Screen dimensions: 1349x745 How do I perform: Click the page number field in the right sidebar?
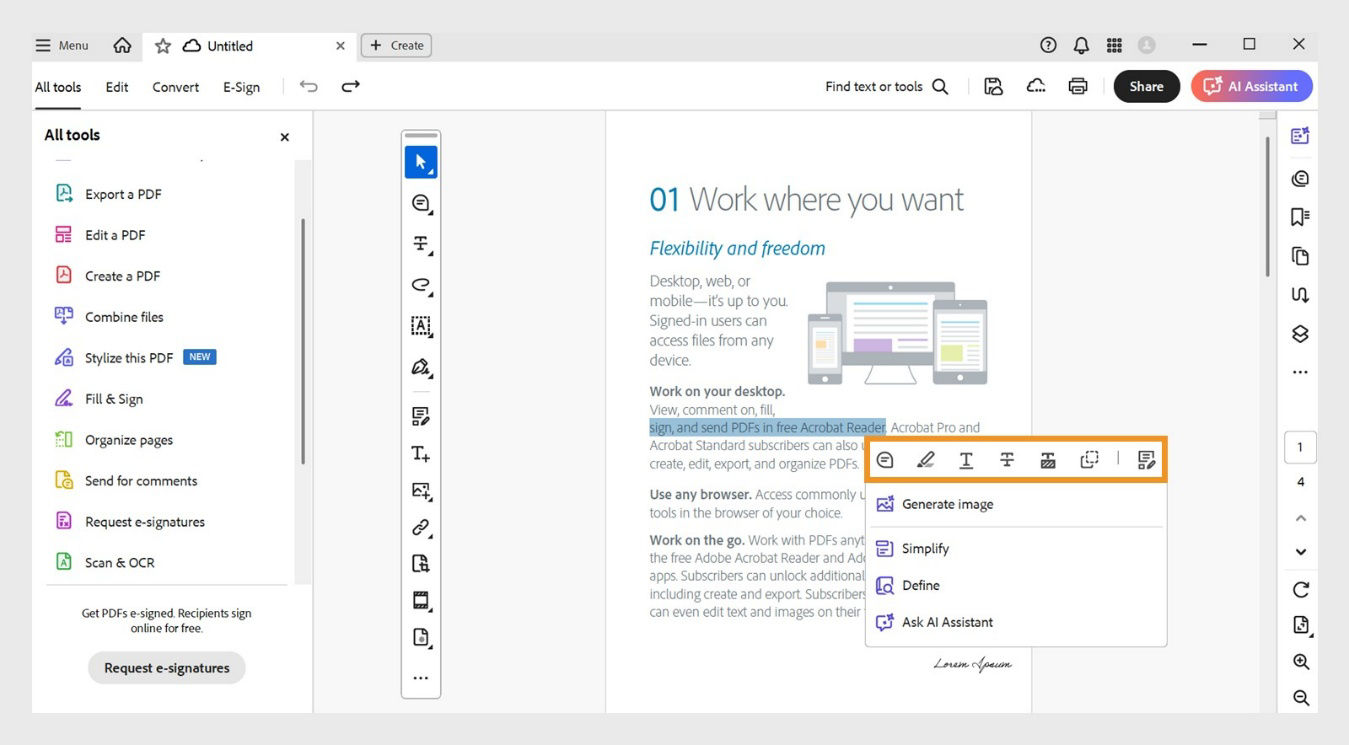[1300, 446]
